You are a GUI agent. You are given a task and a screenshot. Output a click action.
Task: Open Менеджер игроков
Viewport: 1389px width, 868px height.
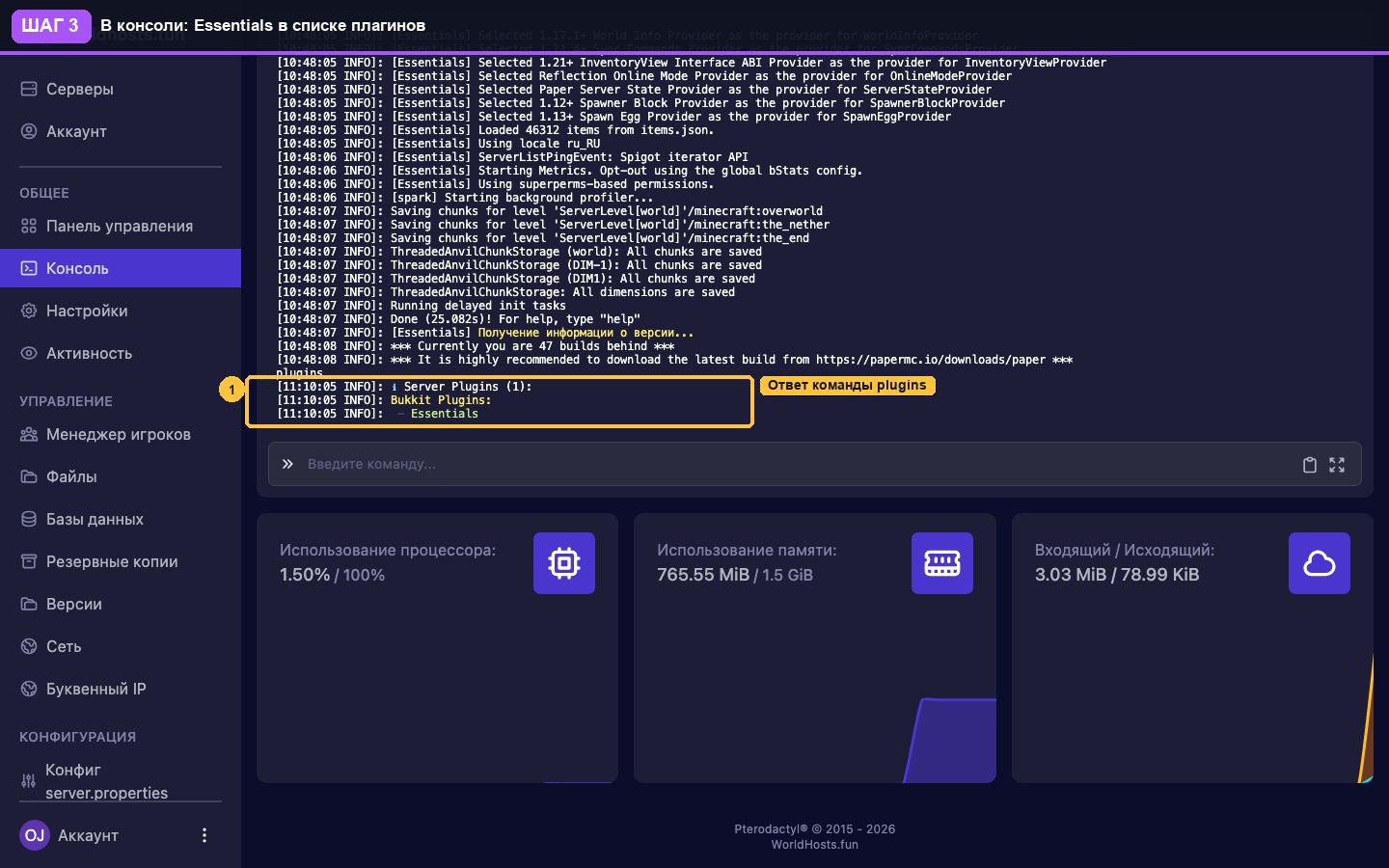pos(121,434)
